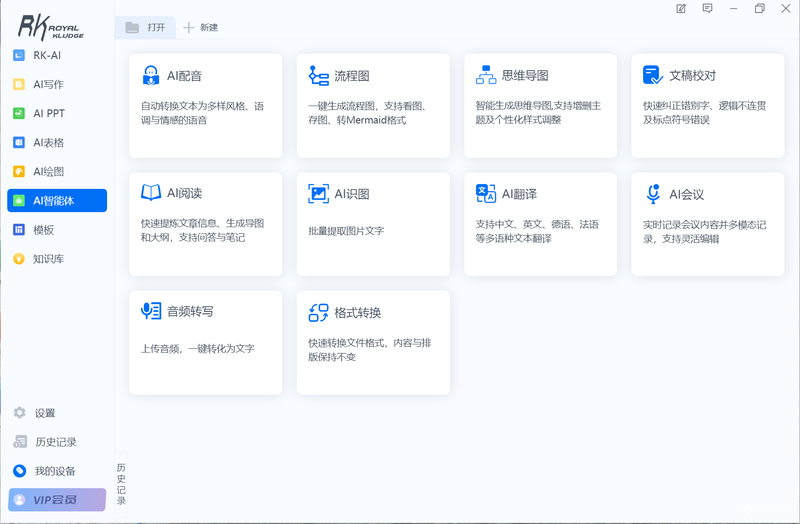Viewport: 800px width, 524px height.
Task: Click the folder icon beside 打开
Action: pos(132,28)
